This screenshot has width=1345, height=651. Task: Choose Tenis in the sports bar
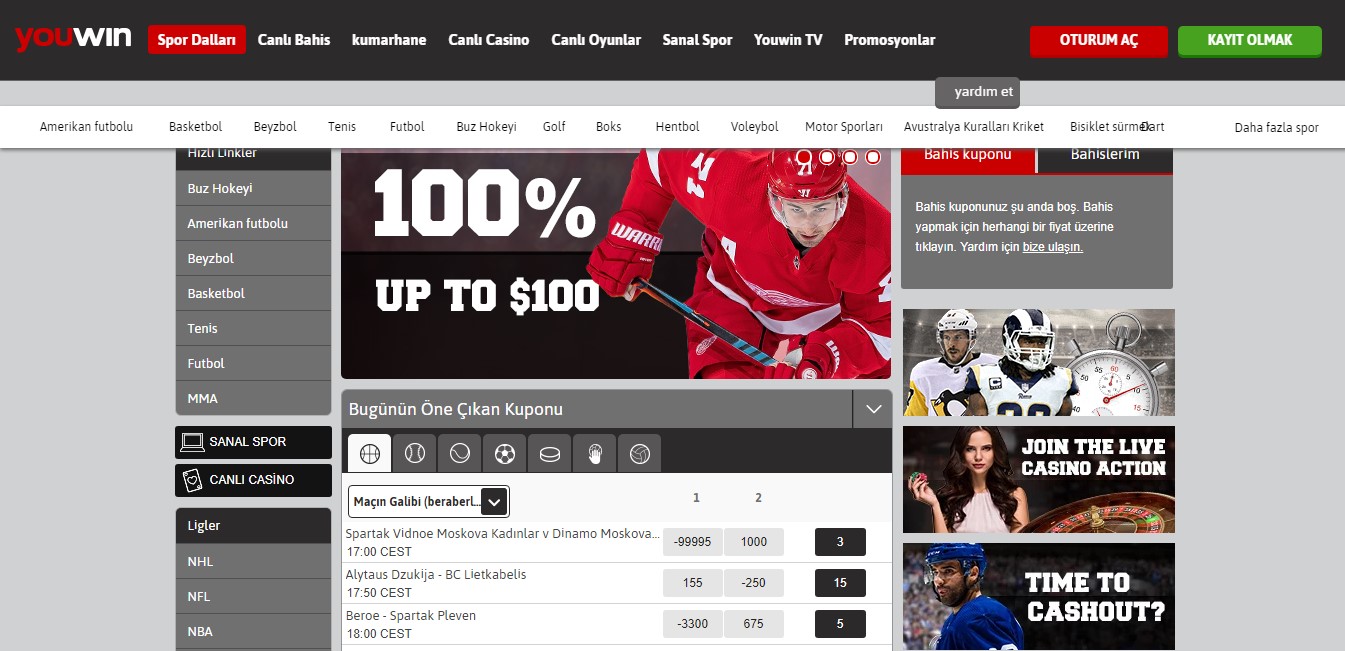point(342,127)
